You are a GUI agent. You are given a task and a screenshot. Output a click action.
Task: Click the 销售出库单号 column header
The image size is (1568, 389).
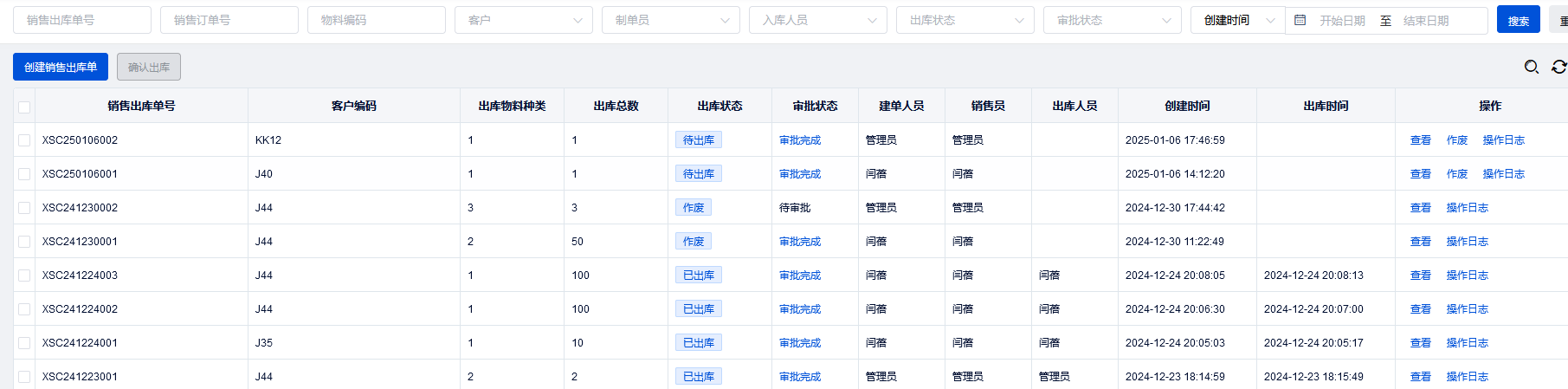pos(141,106)
